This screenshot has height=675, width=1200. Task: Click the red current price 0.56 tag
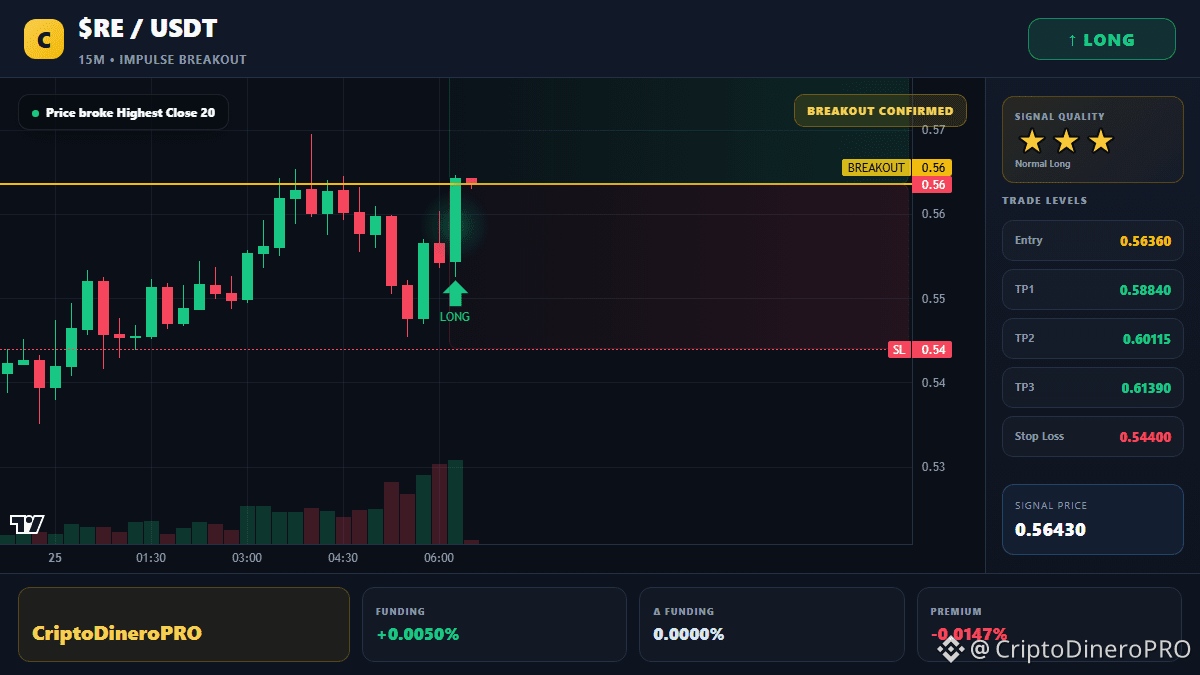point(932,185)
